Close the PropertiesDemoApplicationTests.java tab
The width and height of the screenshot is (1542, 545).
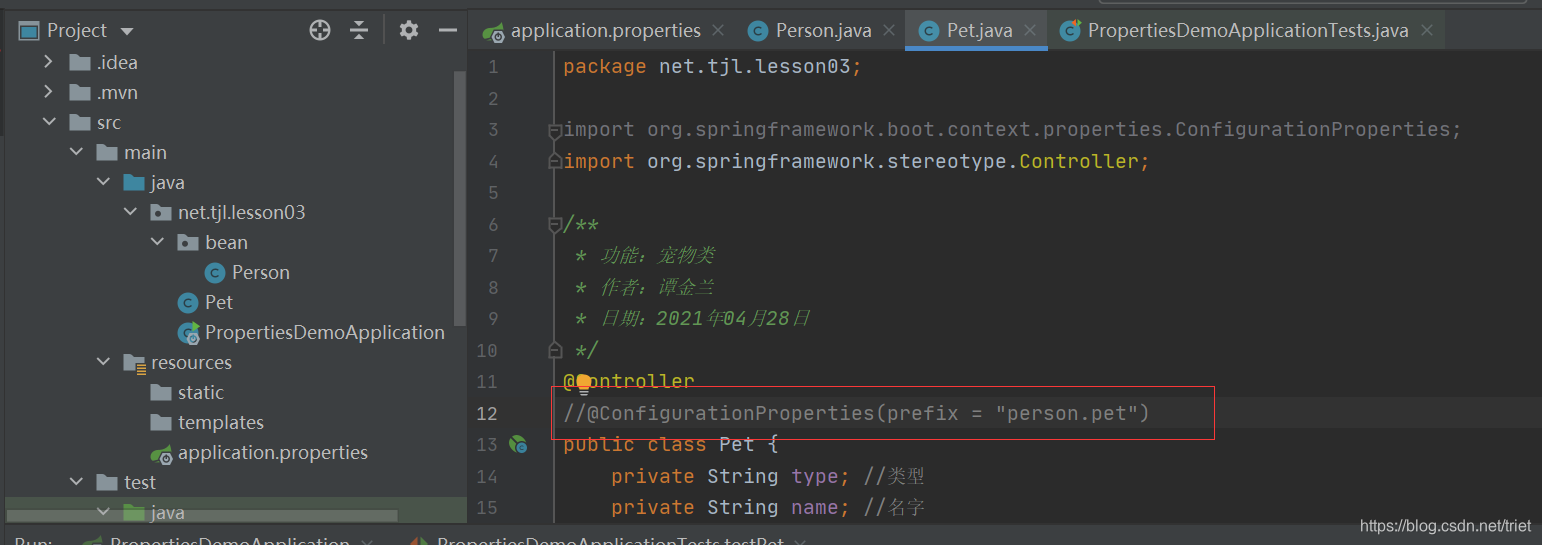click(1427, 30)
